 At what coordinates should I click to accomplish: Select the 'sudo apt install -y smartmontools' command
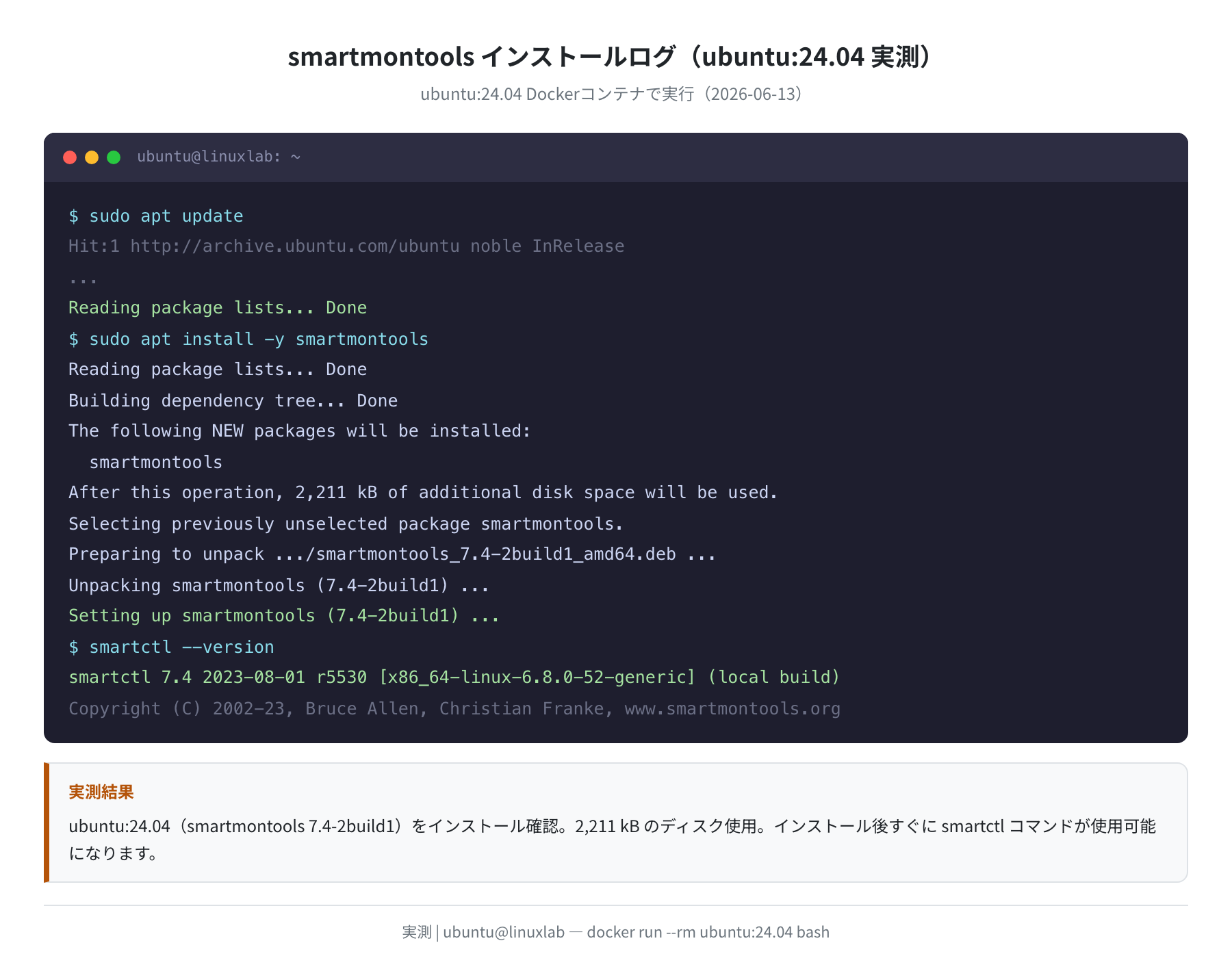259,339
